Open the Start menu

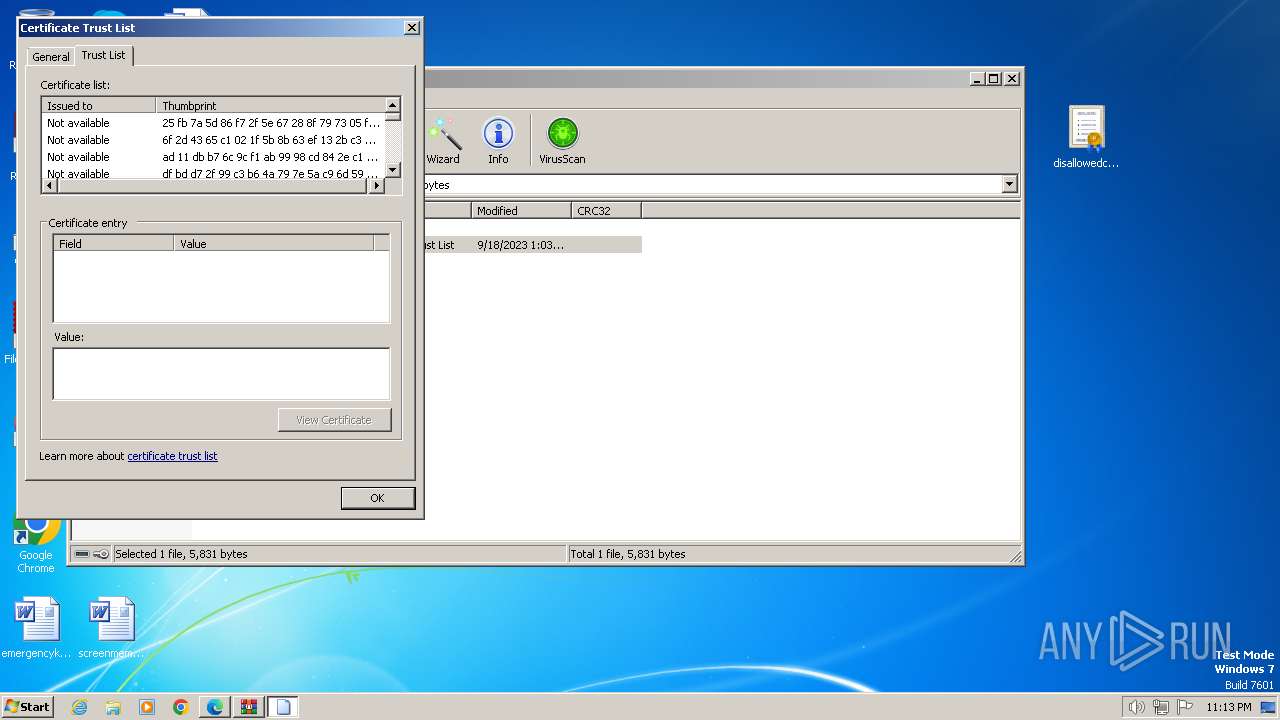tap(27, 707)
